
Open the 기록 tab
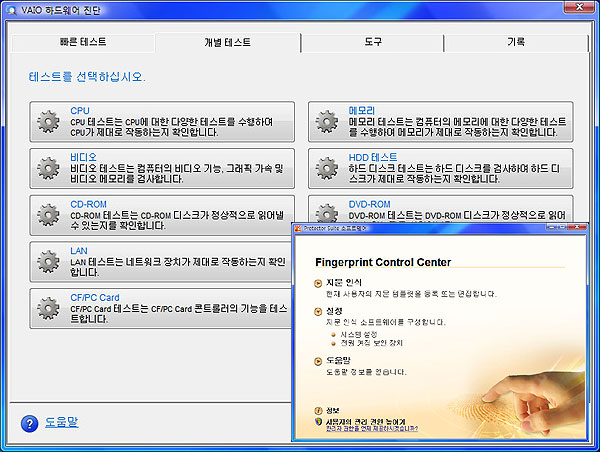(516, 42)
